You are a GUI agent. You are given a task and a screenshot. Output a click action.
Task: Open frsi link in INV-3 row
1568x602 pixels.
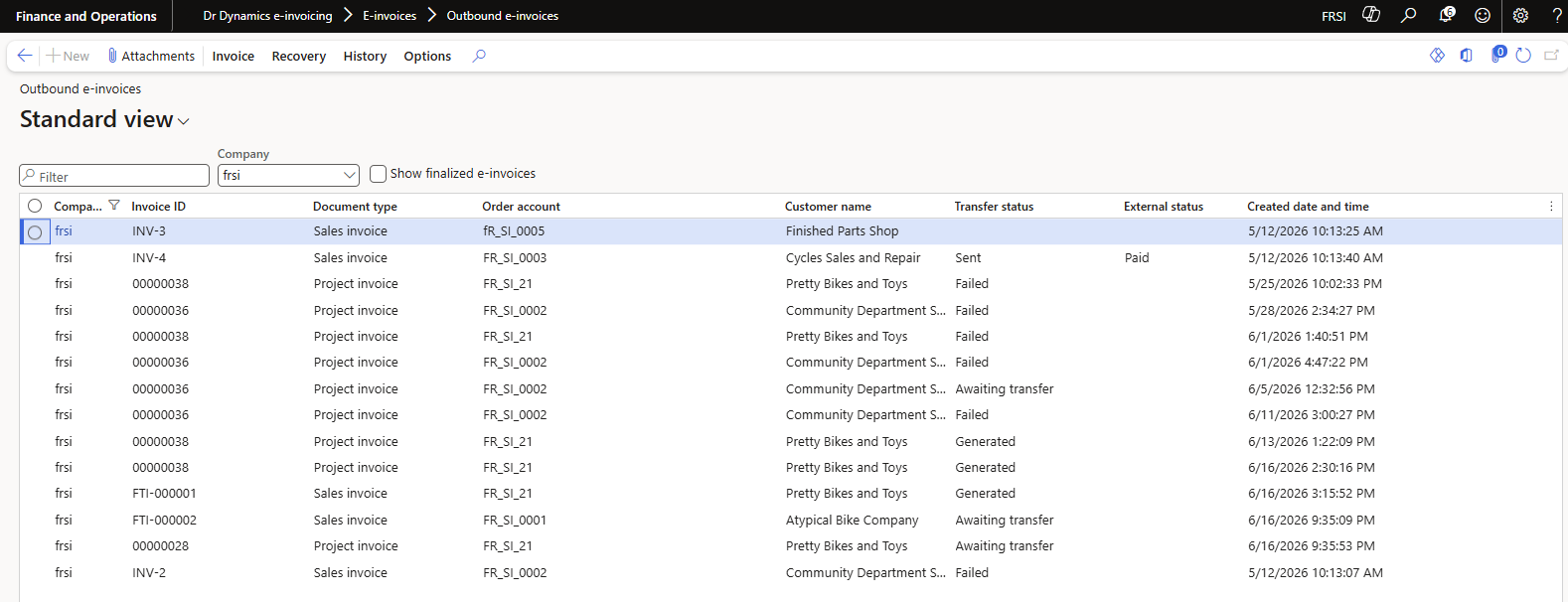tap(64, 230)
